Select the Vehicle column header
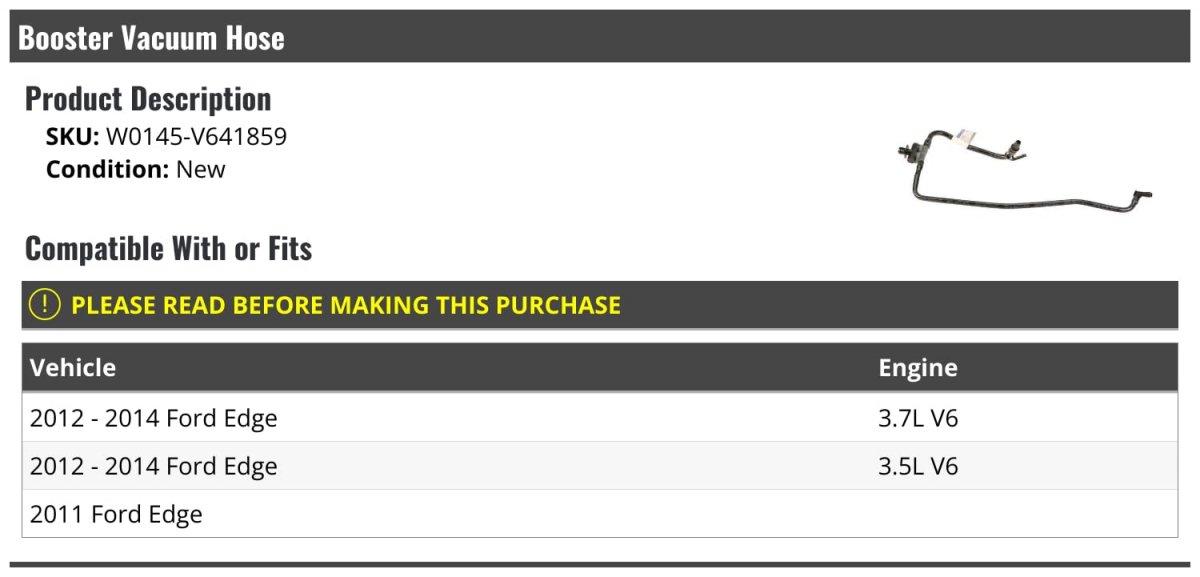1200x577 pixels. pyautogui.click(x=73, y=367)
